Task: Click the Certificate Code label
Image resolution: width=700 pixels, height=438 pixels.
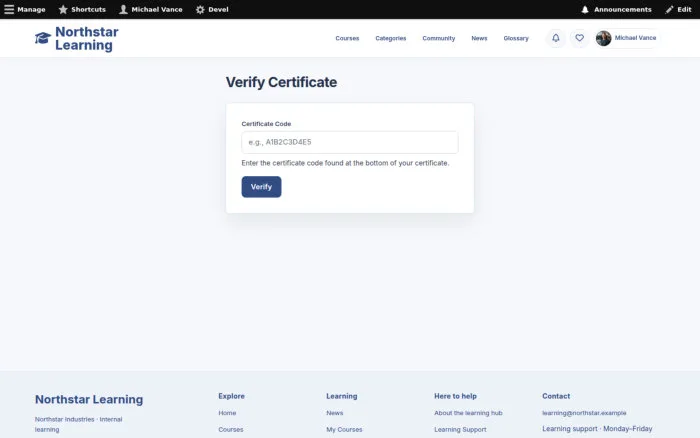Action: (266, 124)
